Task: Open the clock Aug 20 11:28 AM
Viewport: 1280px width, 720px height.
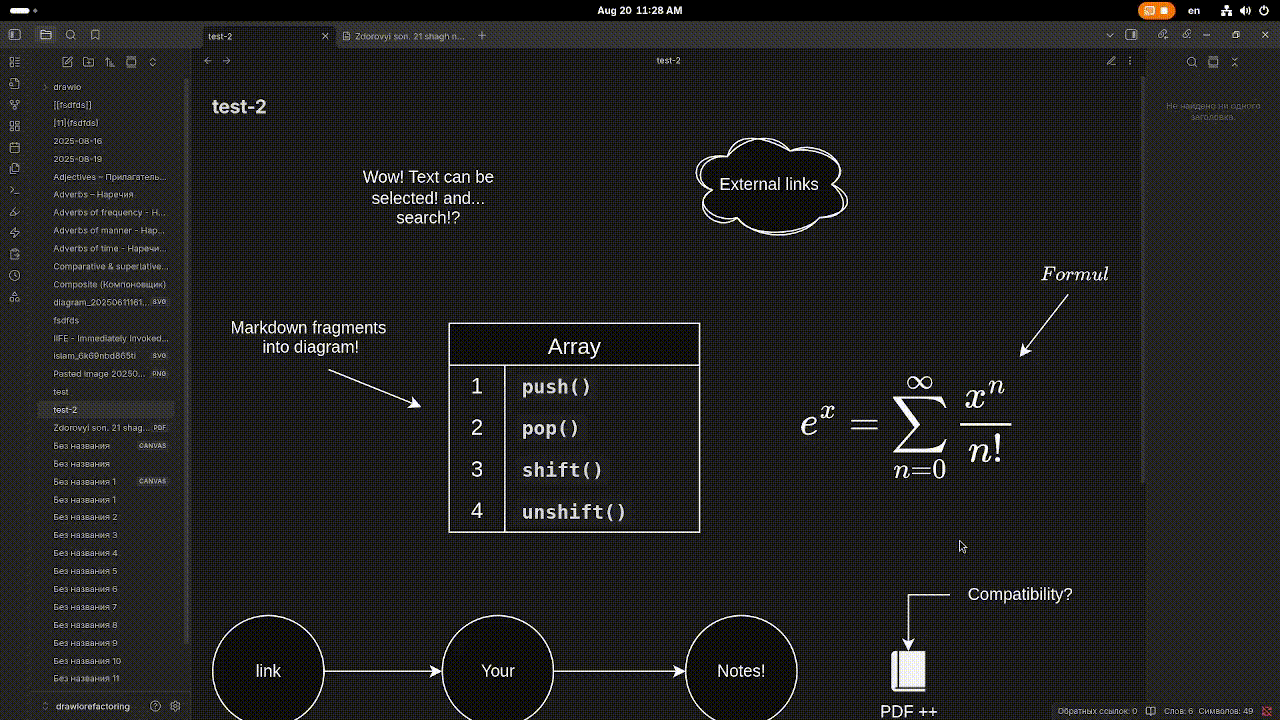Action: tap(640, 10)
